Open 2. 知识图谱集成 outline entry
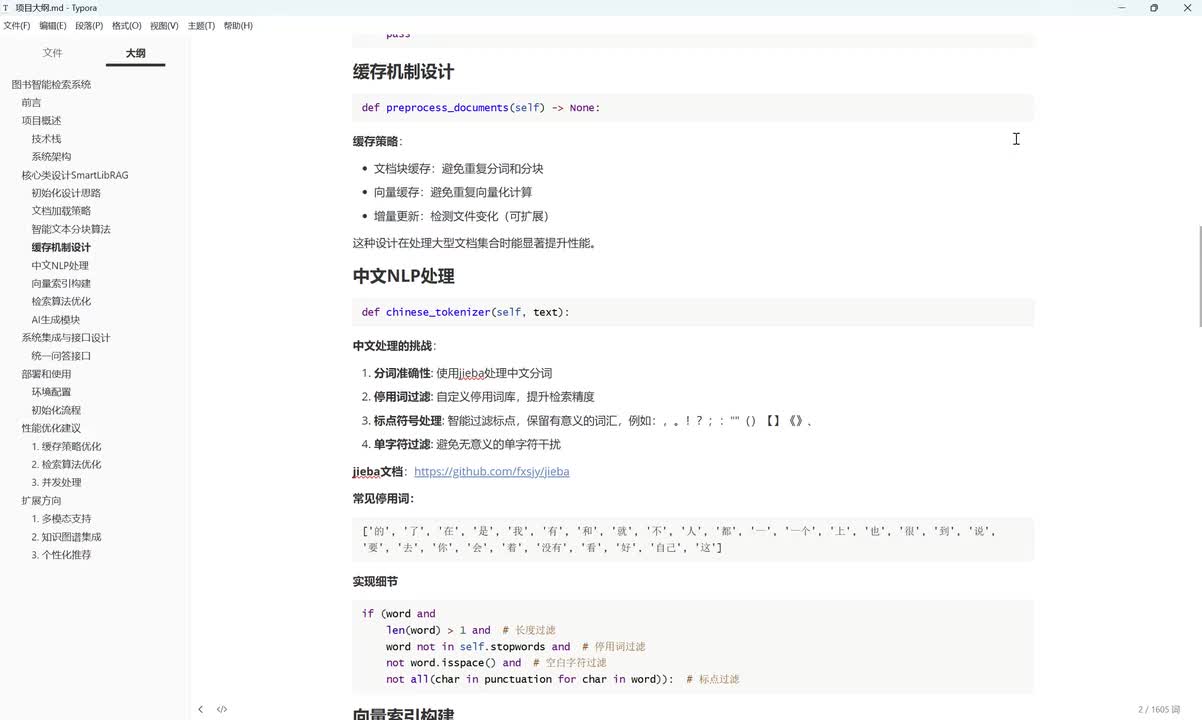The height and width of the screenshot is (720, 1202). [66, 536]
